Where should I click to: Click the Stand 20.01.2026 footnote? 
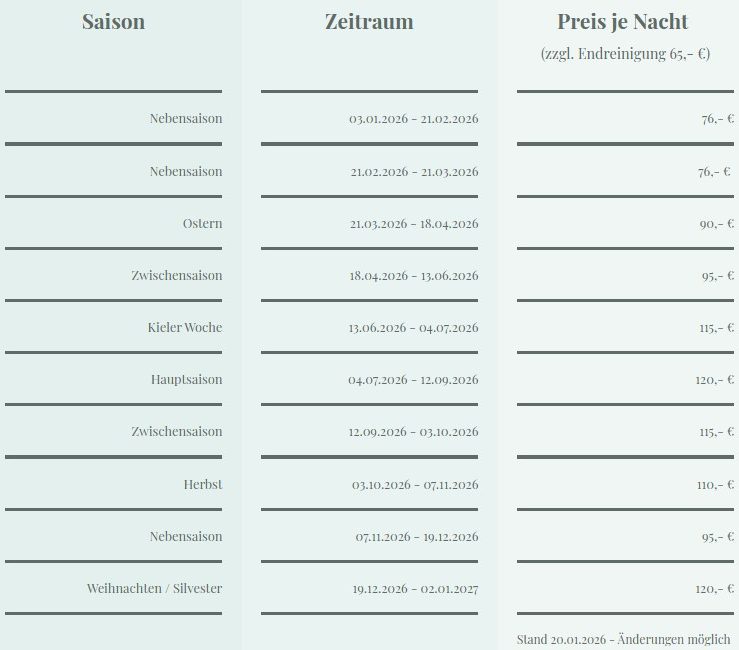(x=623, y=638)
